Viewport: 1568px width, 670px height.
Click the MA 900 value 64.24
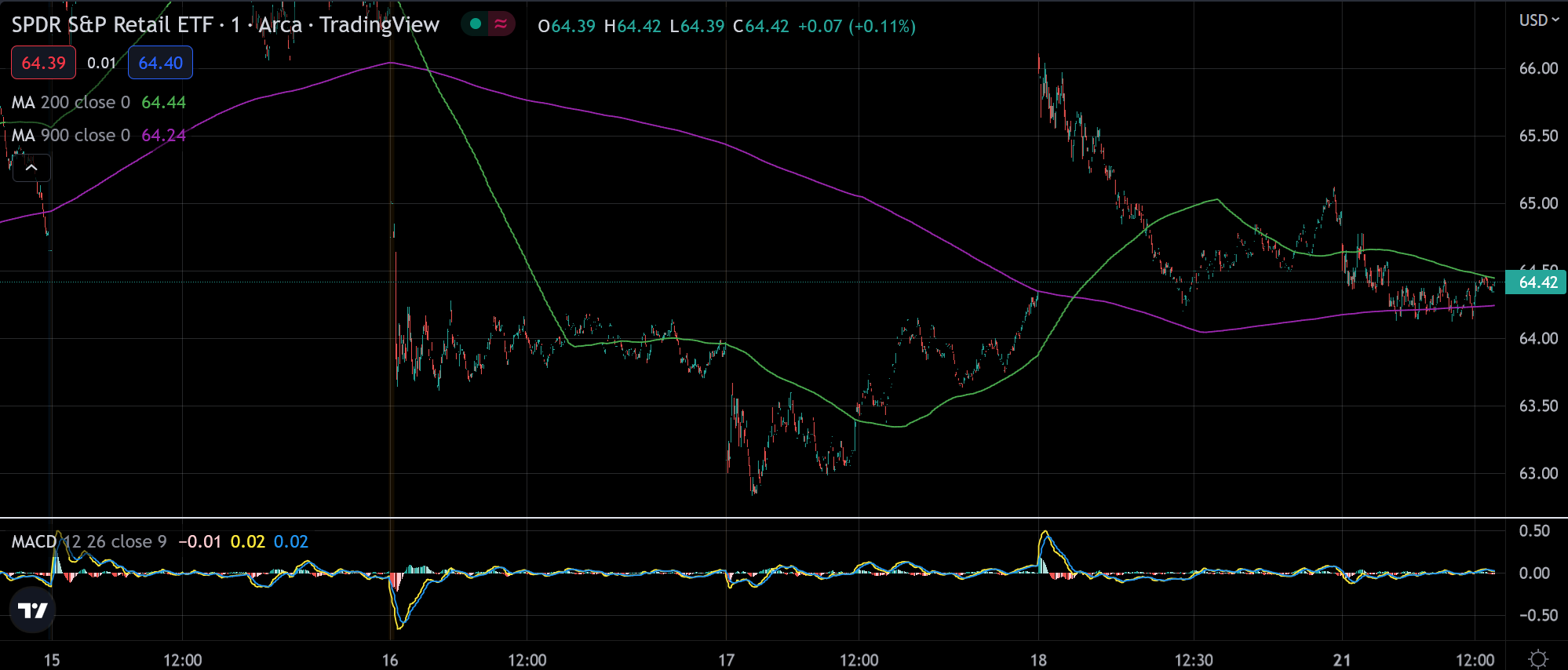pyautogui.click(x=163, y=135)
